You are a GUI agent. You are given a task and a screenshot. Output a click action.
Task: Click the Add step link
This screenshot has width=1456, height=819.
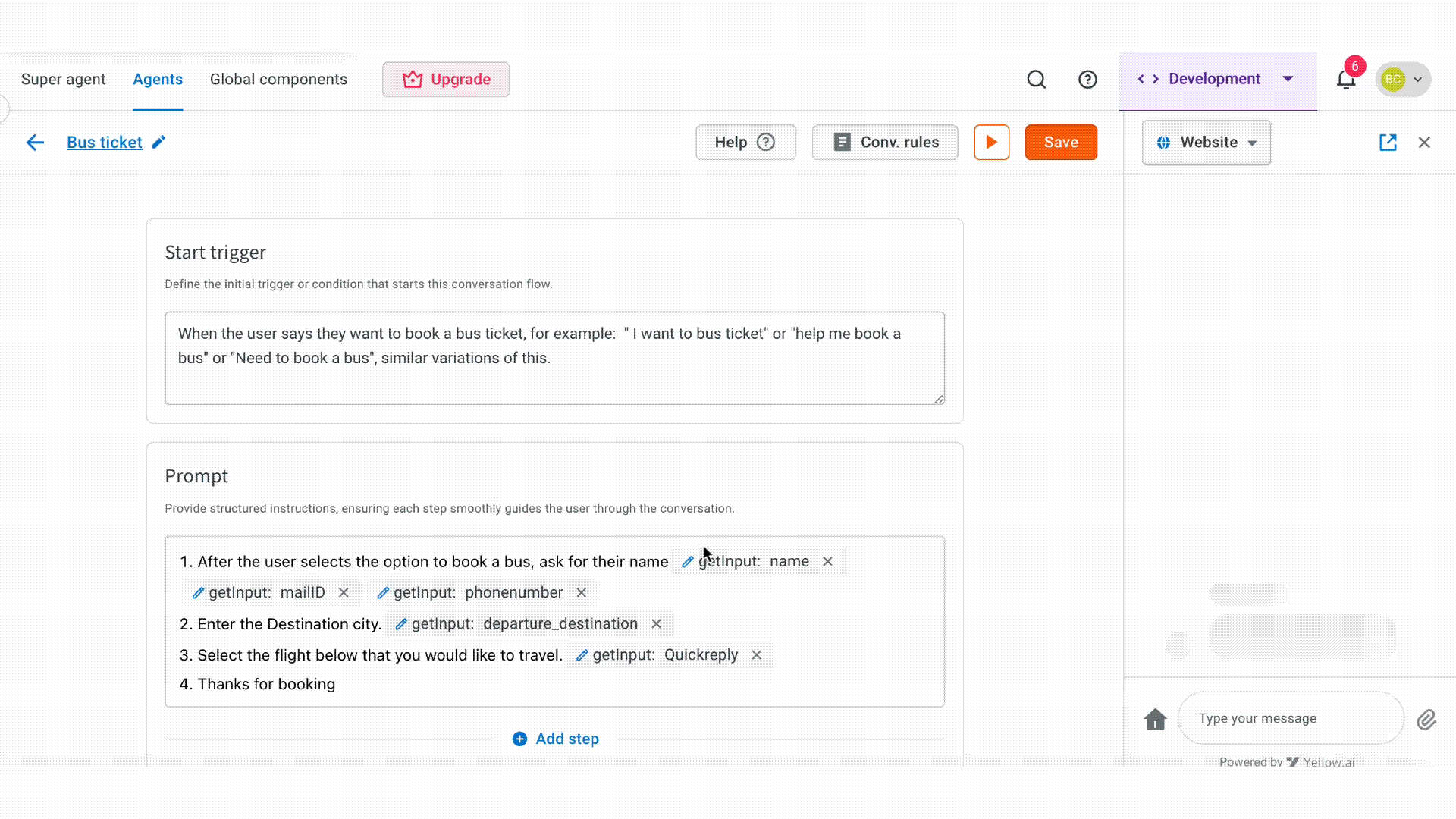[x=556, y=739]
